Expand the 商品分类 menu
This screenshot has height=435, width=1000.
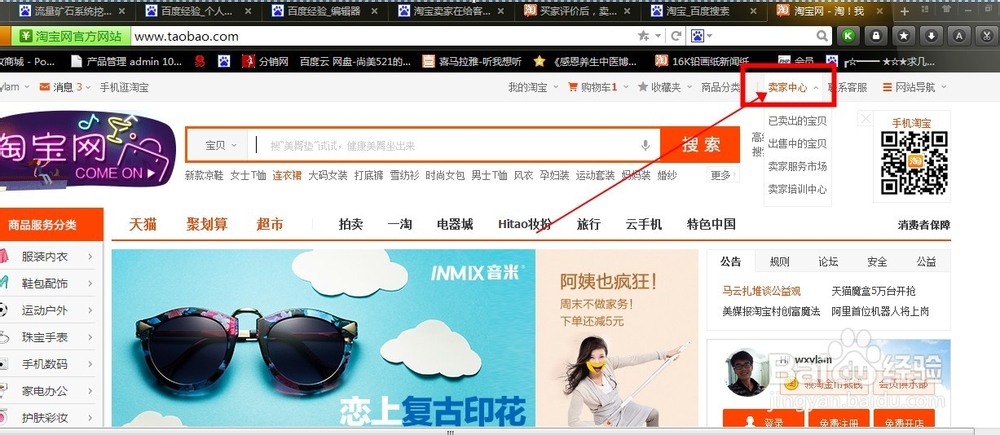pyautogui.click(x=721, y=87)
